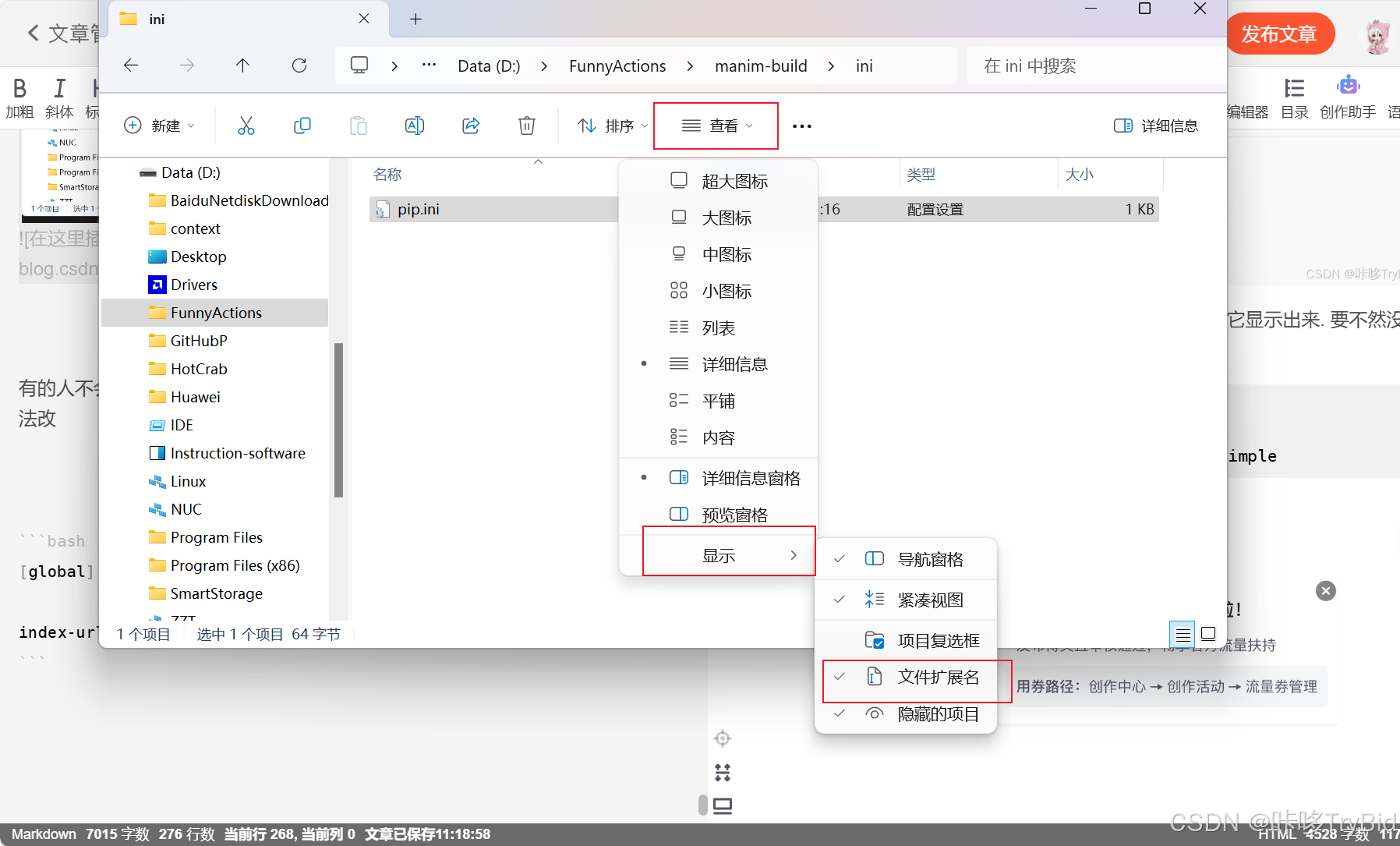This screenshot has width=1400, height=846.
Task: Toggle 详细信息窗格 details pane option
Action: 718,478
